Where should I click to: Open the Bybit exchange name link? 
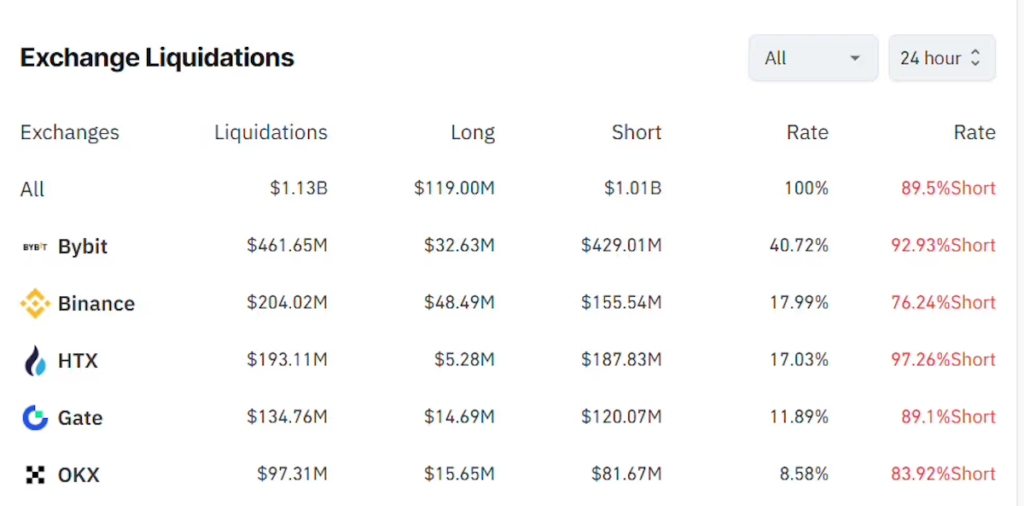pyautogui.click(x=83, y=247)
